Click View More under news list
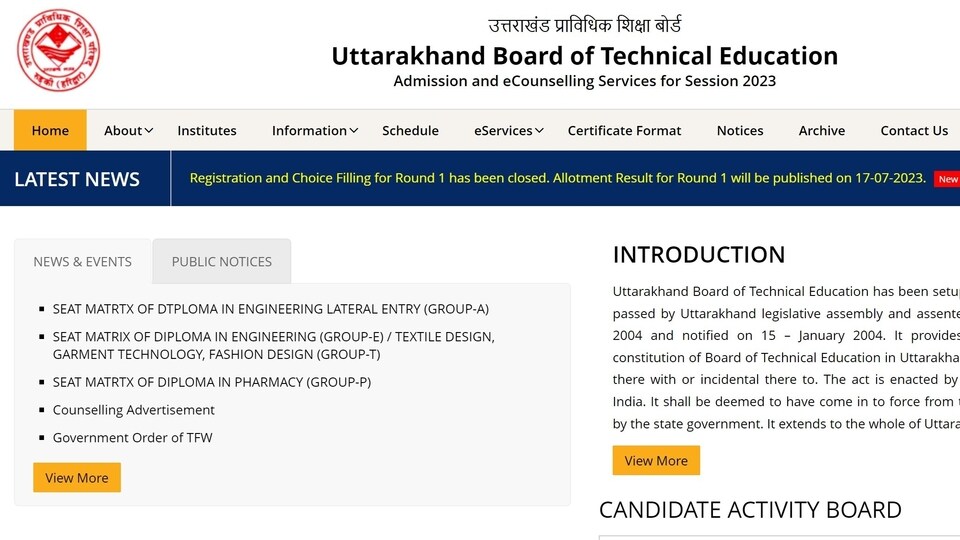 [77, 478]
